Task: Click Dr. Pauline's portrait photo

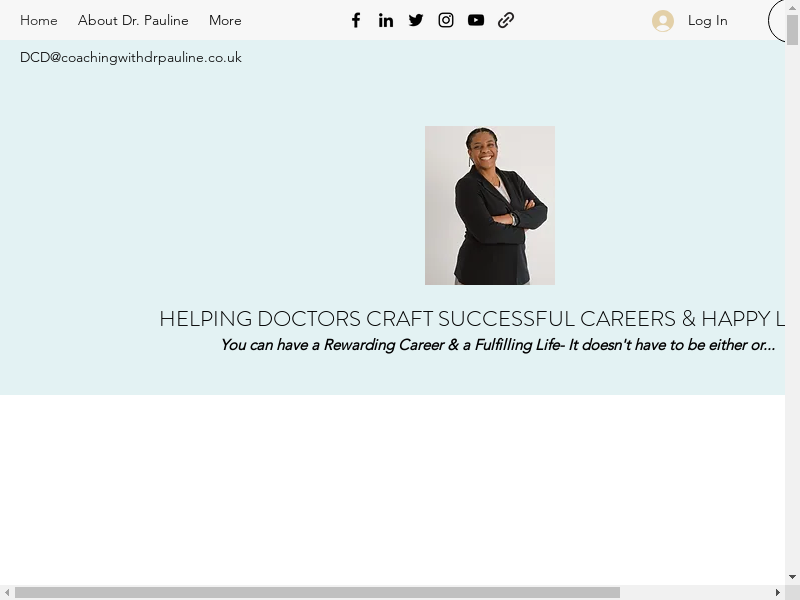Action: pos(490,205)
